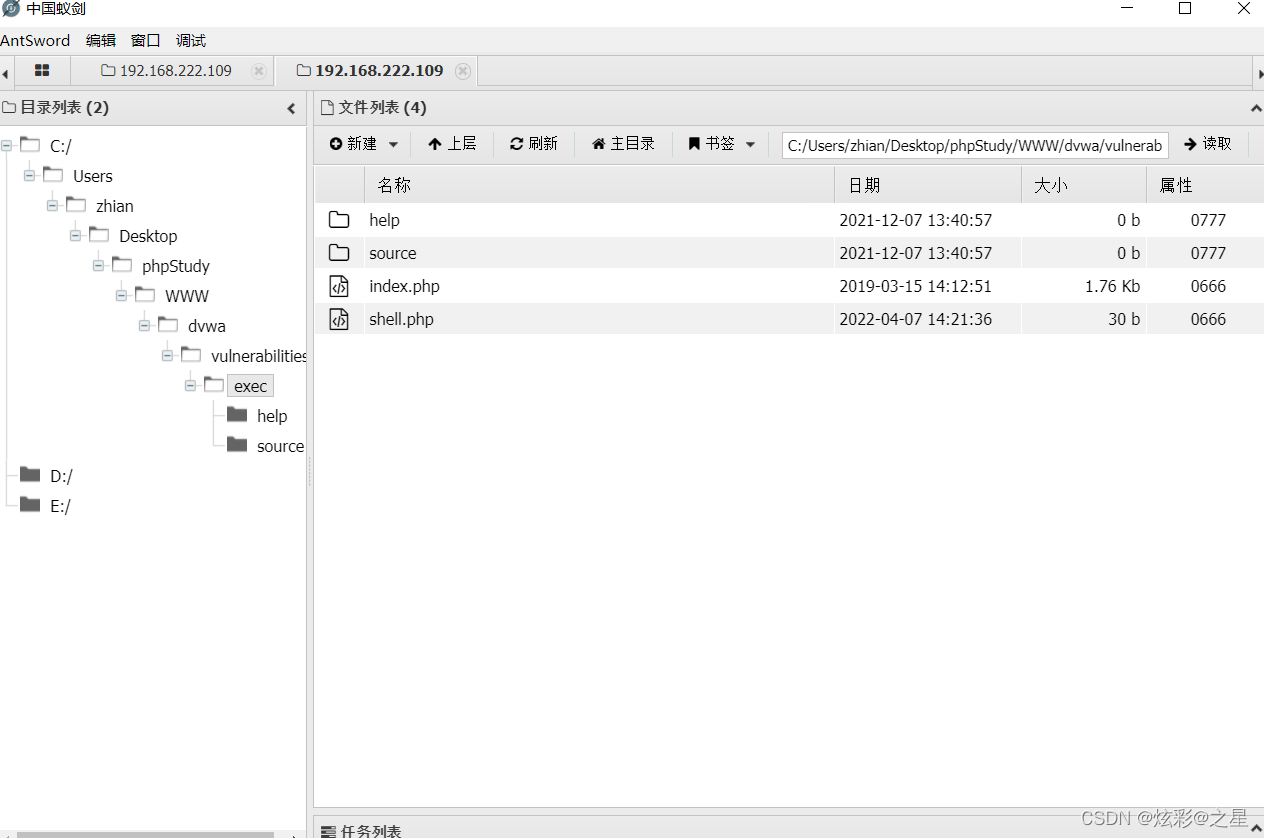This screenshot has height=838, width=1264.
Task: Sort by the 日期 column header
Action: coord(928,185)
